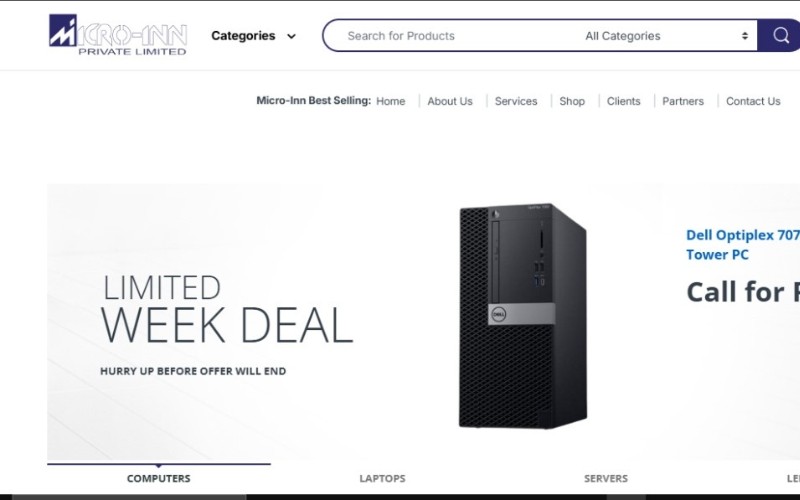Click the Dell Optiplex tower PC image

[523, 316]
